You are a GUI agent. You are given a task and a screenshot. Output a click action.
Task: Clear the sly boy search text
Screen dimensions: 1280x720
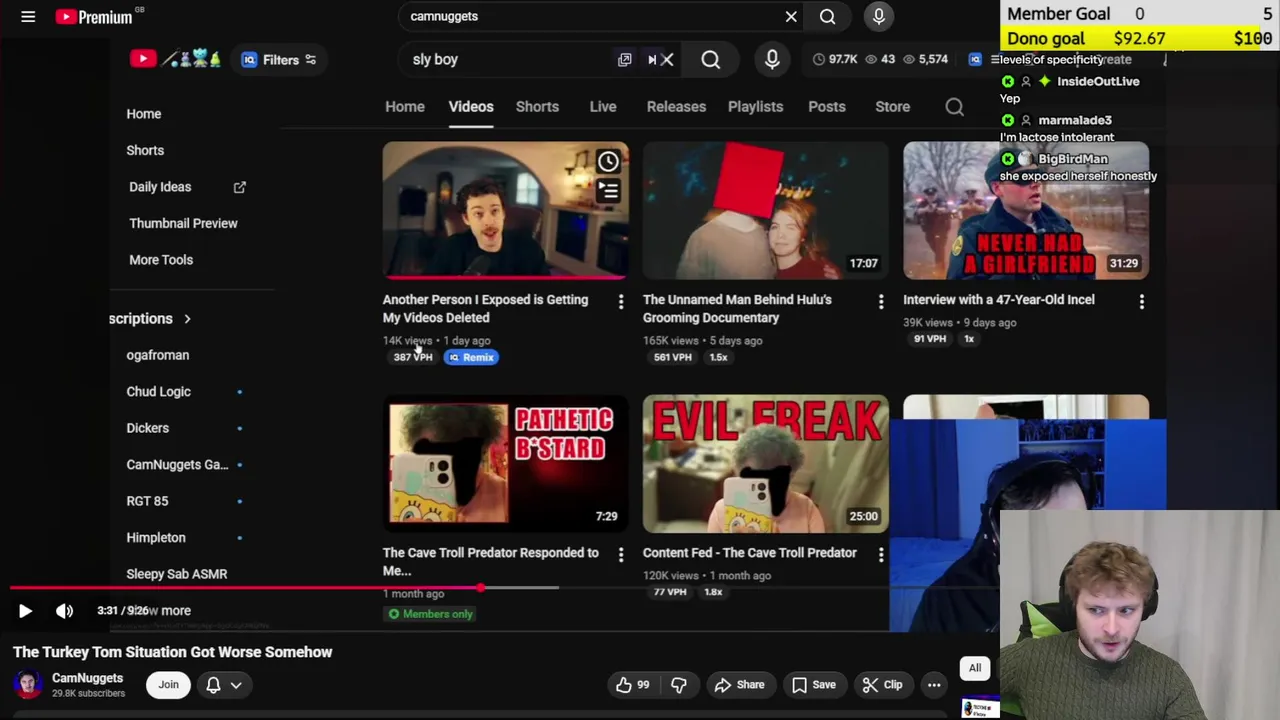667,59
